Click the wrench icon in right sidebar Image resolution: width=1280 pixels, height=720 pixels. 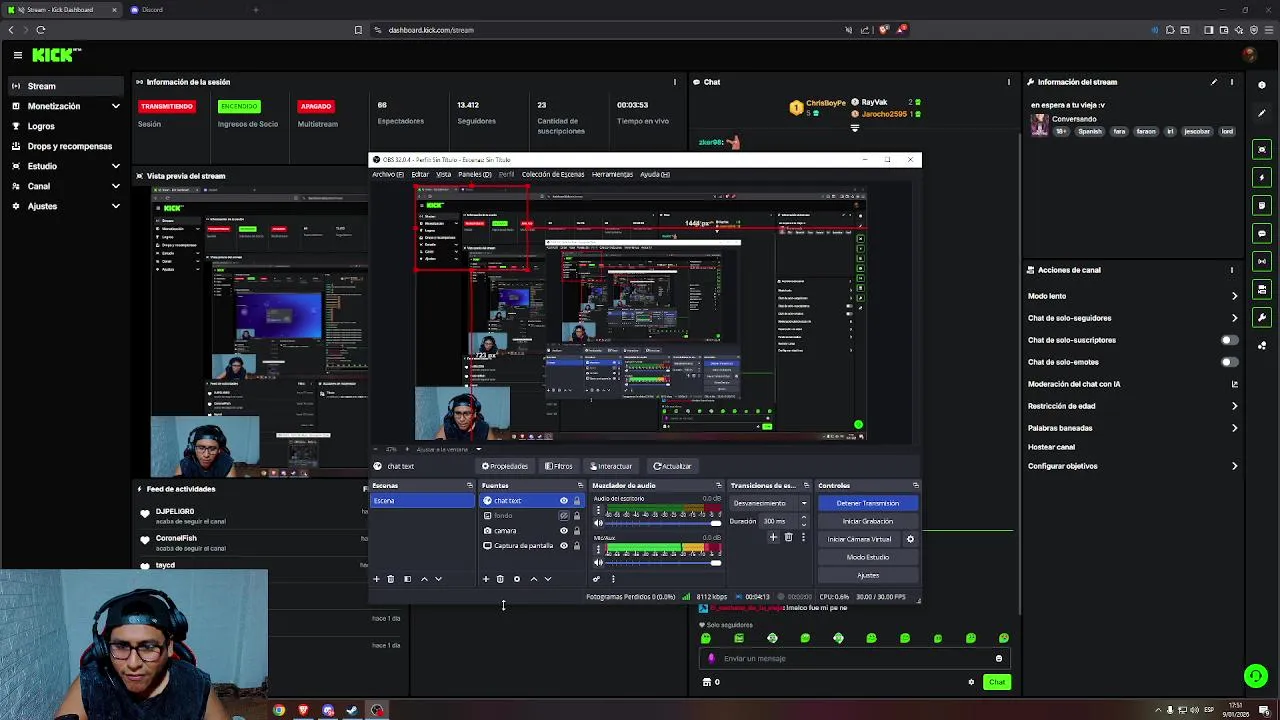click(x=1262, y=318)
